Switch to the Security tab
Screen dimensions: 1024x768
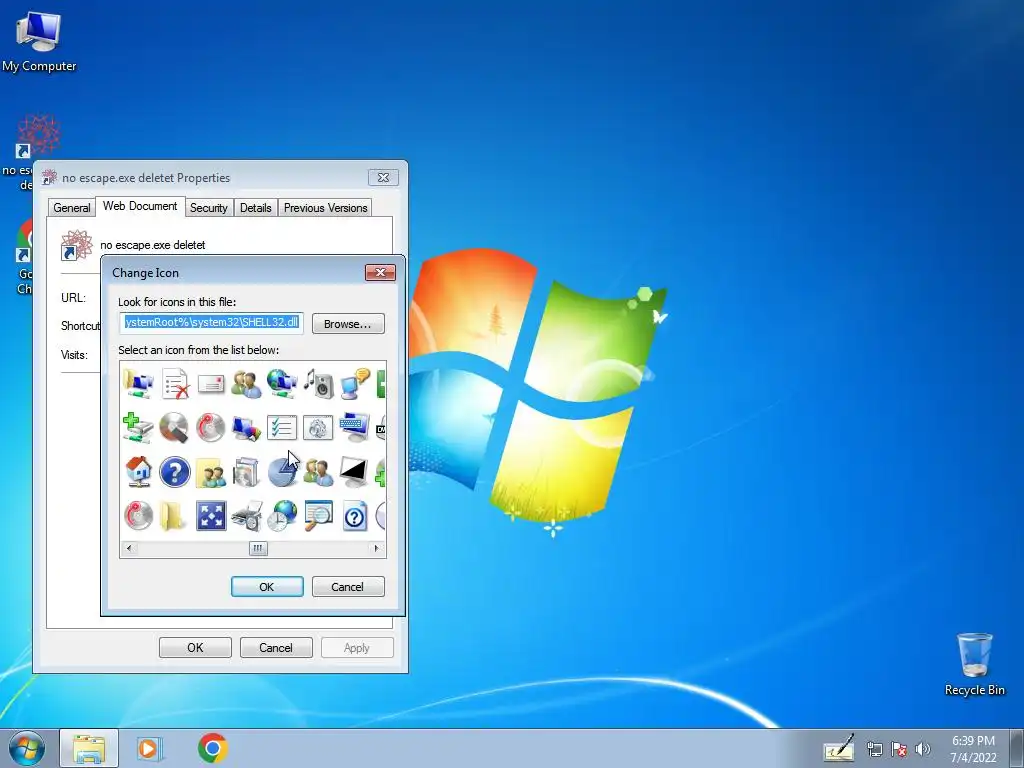tap(208, 208)
